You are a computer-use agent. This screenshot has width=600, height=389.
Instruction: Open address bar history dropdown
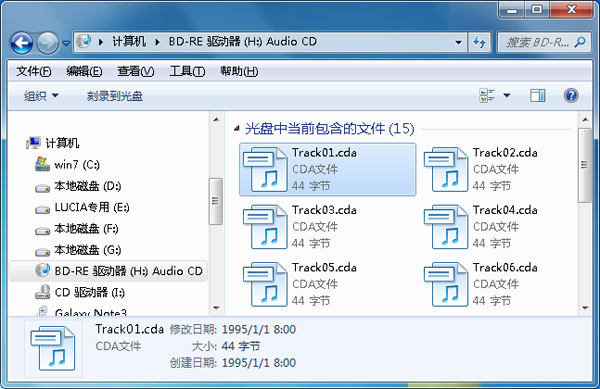[x=458, y=42]
